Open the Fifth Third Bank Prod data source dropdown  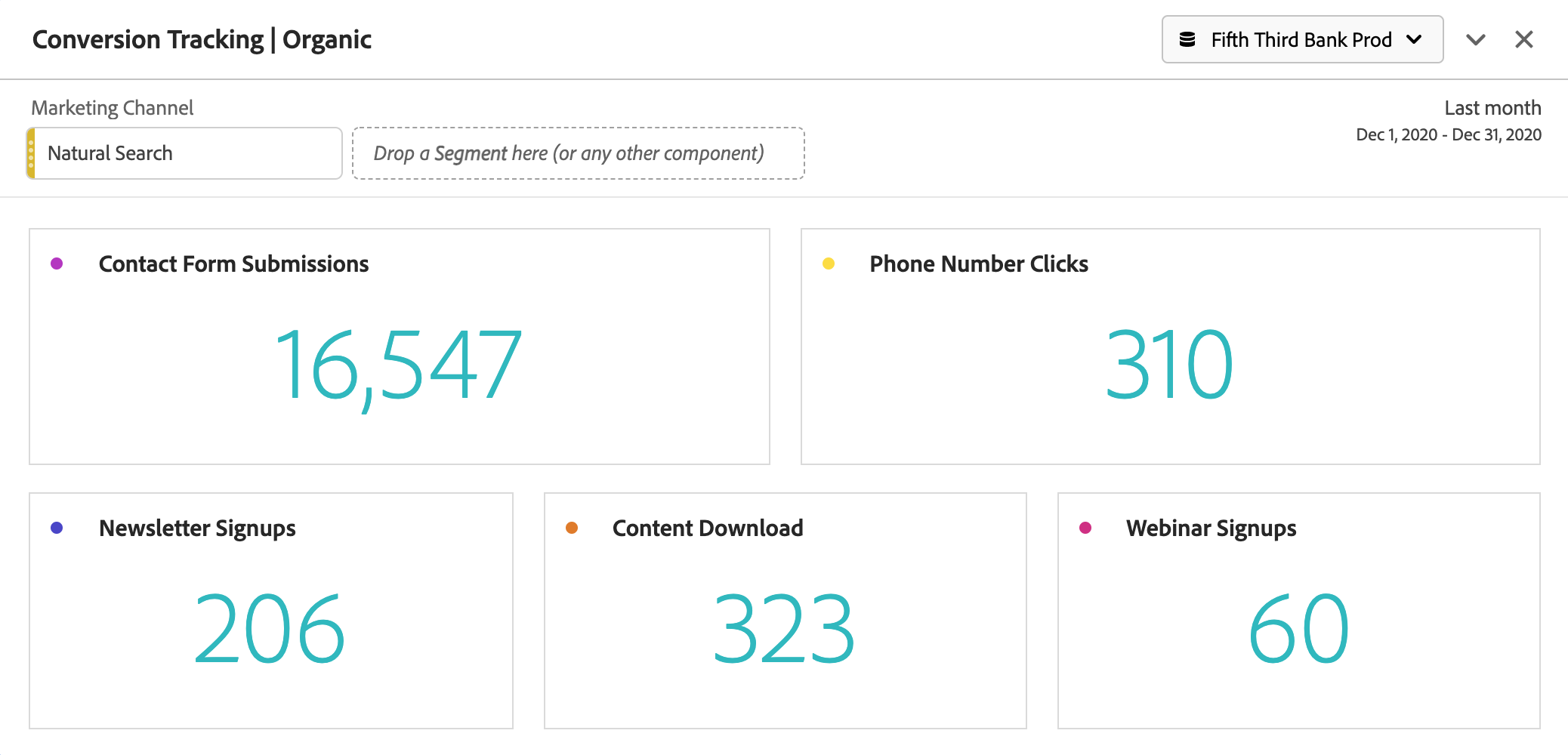[1301, 39]
